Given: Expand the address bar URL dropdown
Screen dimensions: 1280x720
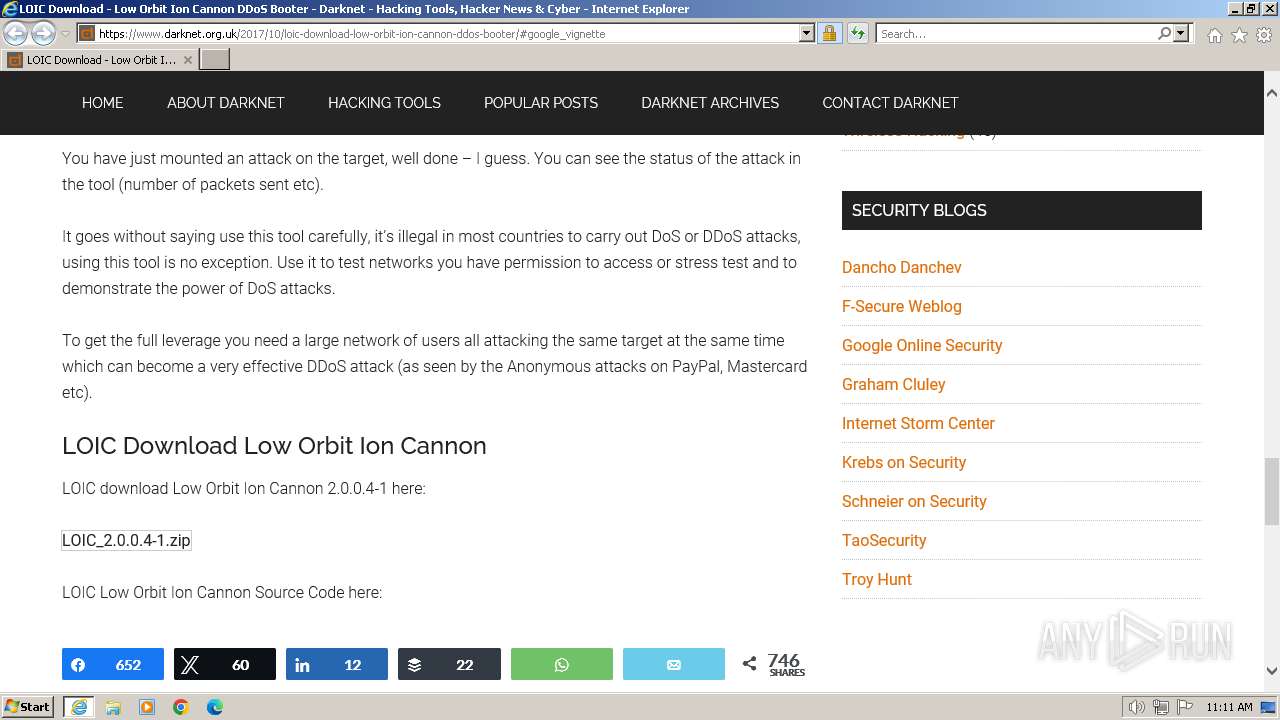Looking at the screenshot, I should [807, 33].
